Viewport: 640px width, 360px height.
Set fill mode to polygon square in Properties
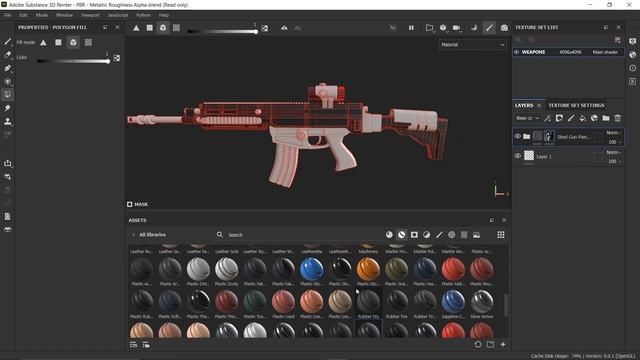coord(58,42)
